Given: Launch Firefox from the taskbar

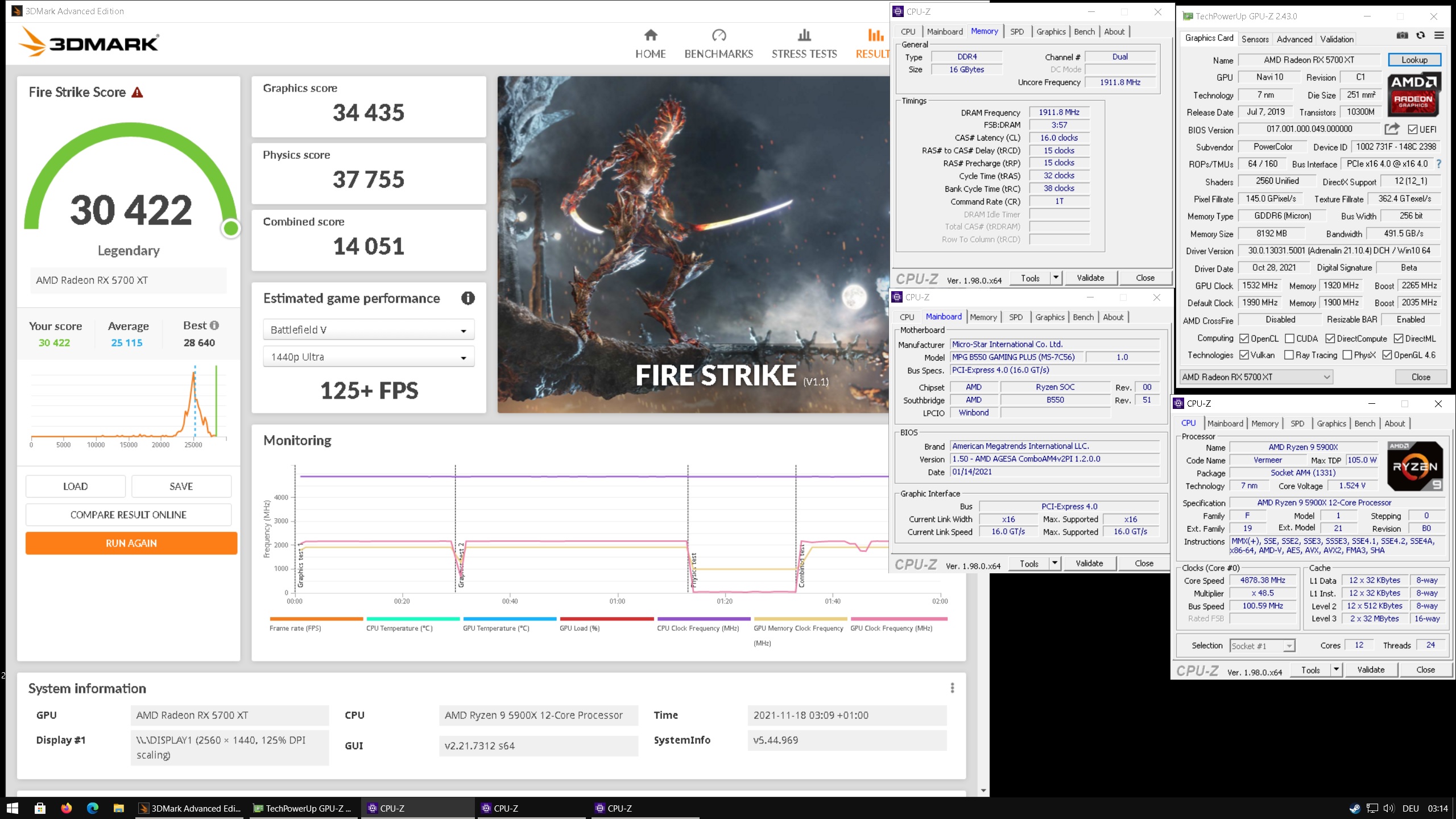Looking at the screenshot, I should pyautogui.click(x=67, y=808).
